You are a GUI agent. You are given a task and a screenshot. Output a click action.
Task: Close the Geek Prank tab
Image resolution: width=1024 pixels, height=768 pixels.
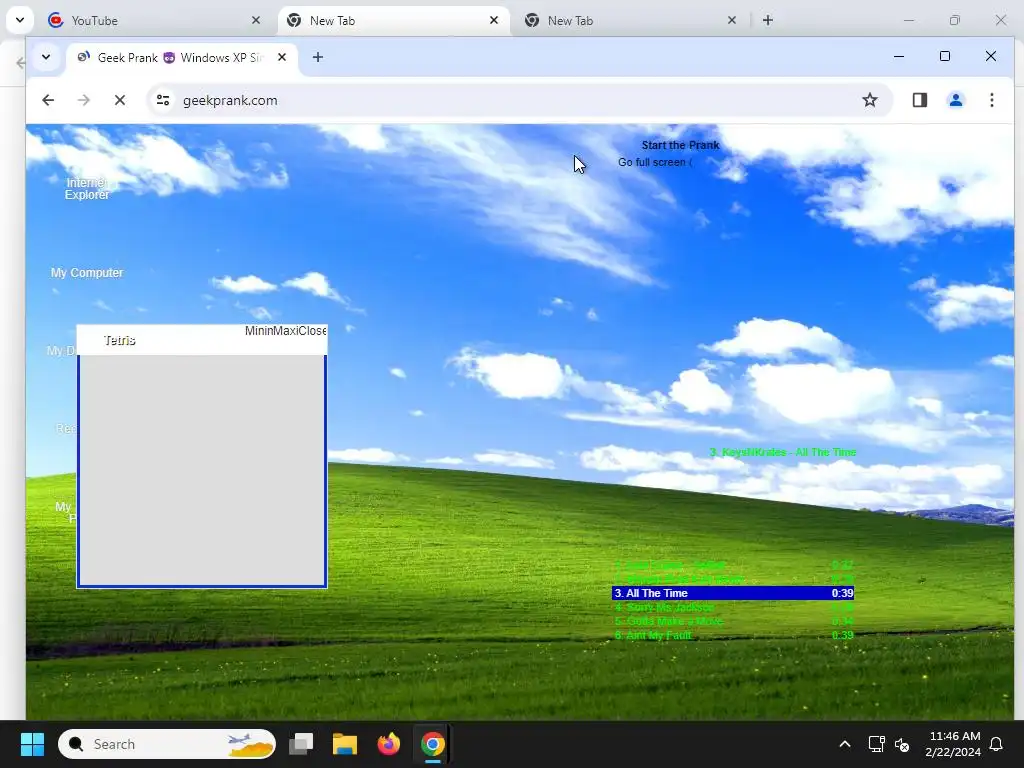281,57
